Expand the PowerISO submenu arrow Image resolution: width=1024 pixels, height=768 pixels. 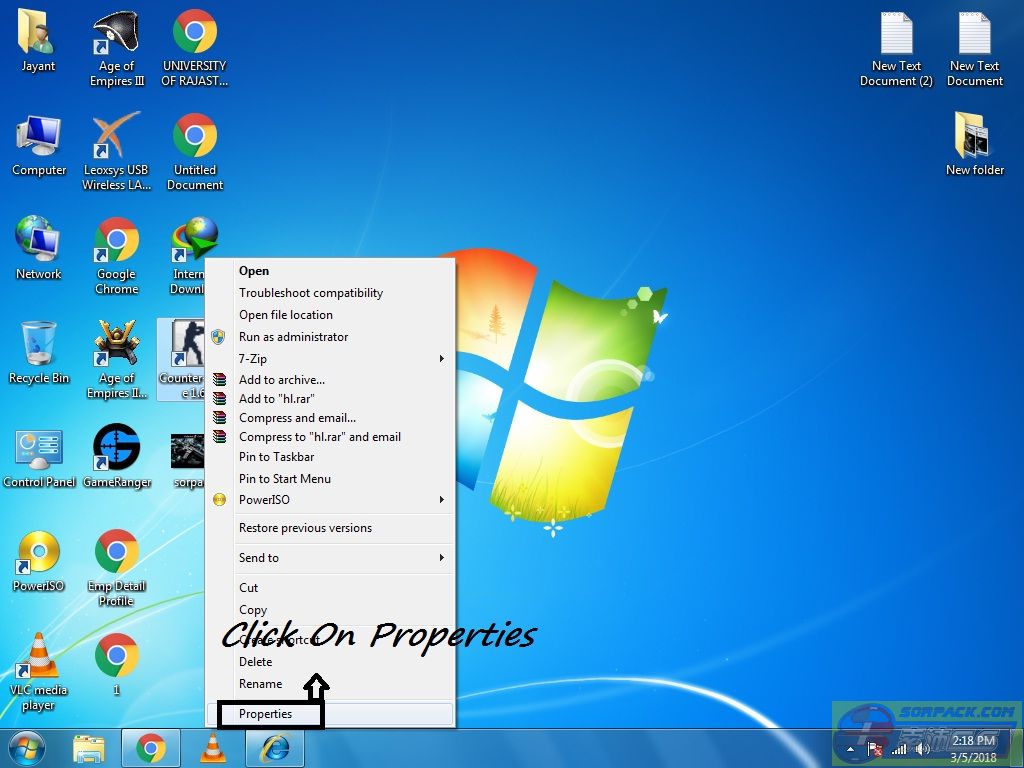[442, 500]
